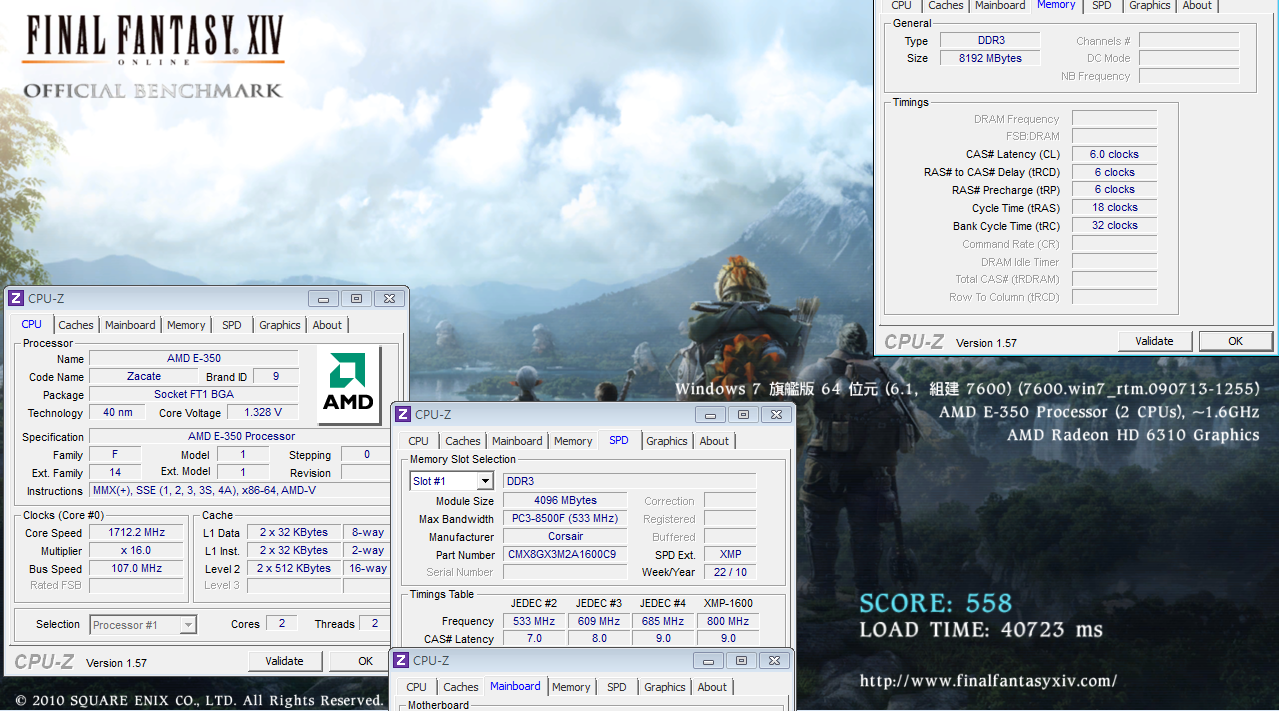The height and width of the screenshot is (711, 1279).
Task: Click the Technology value '40 nm'
Action: tap(117, 413)
